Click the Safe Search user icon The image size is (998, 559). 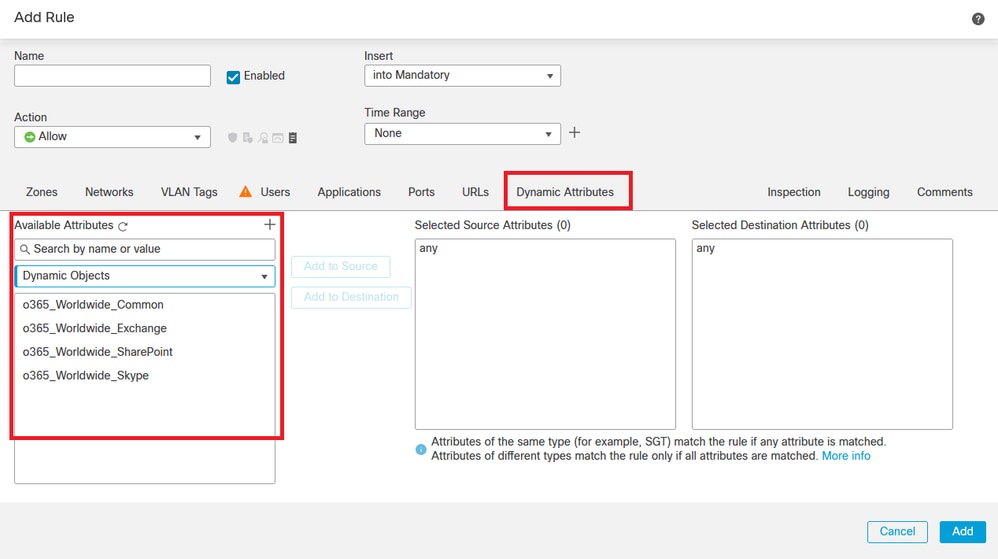pyautogui.click(x=263, y=138)
